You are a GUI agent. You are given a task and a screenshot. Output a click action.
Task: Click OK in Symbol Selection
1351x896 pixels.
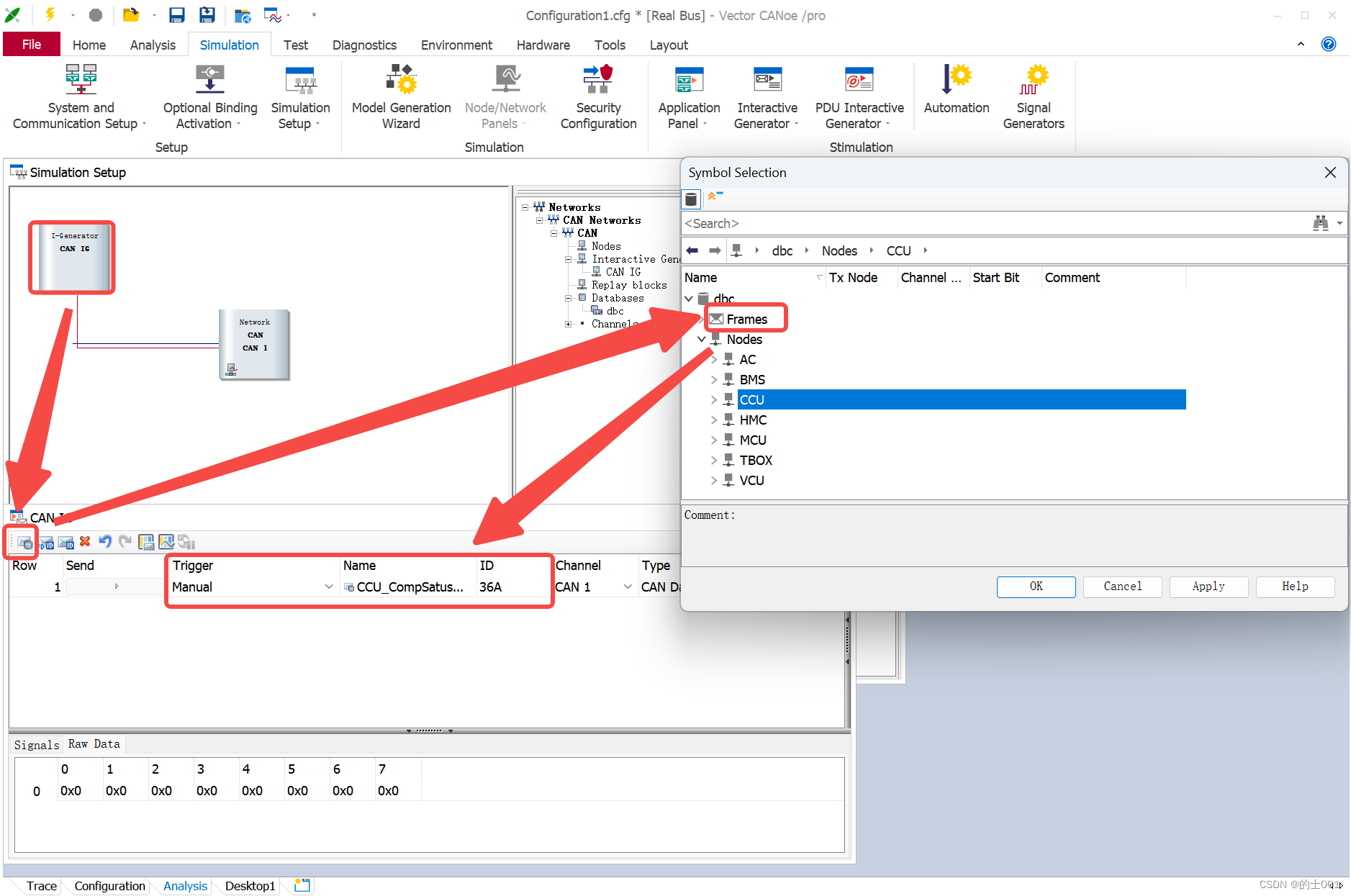pos(1036,587)
